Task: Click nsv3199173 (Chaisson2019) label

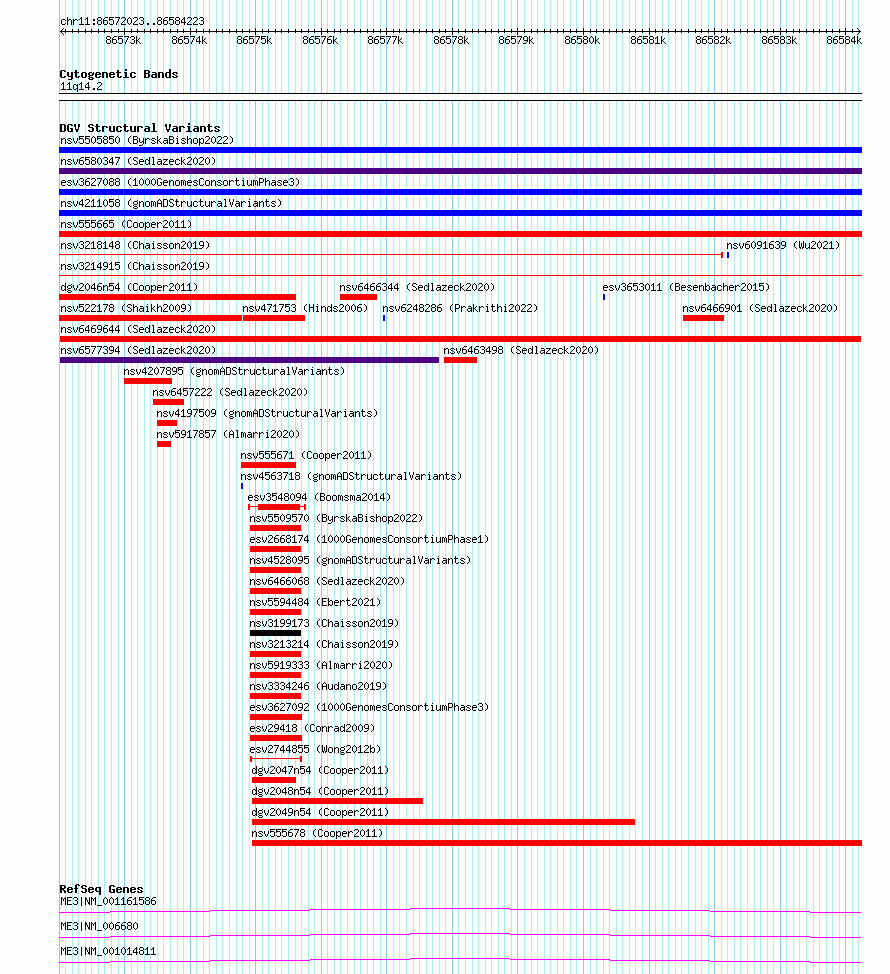Action: [324, 624]
